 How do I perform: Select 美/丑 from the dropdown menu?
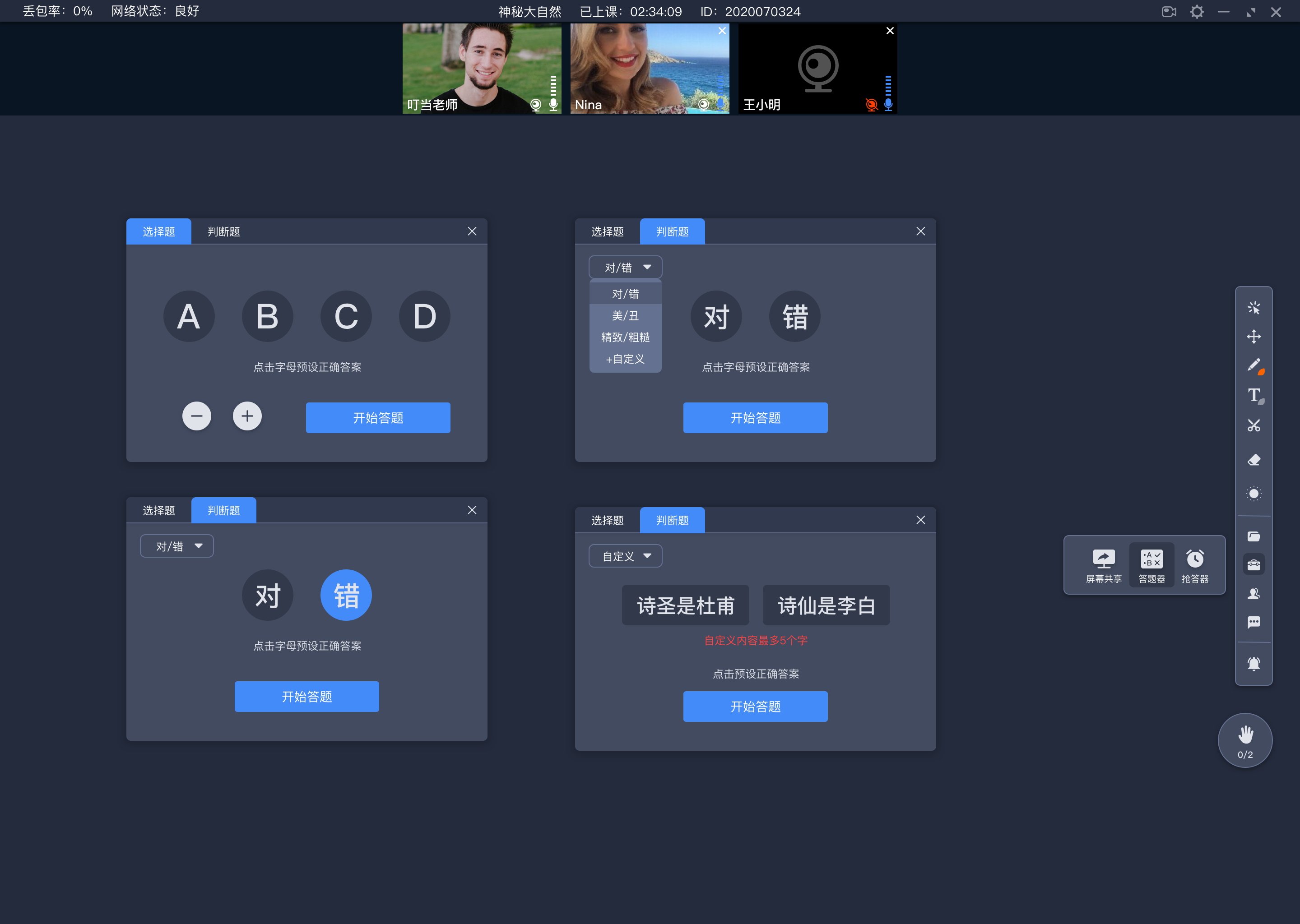tap(624, 315)
